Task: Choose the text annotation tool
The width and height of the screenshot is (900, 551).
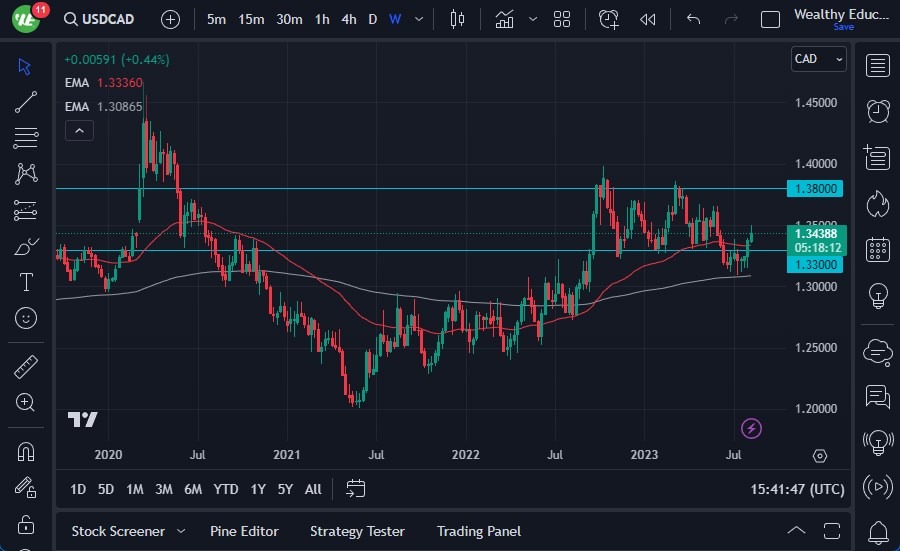Action: click(26, 282)
